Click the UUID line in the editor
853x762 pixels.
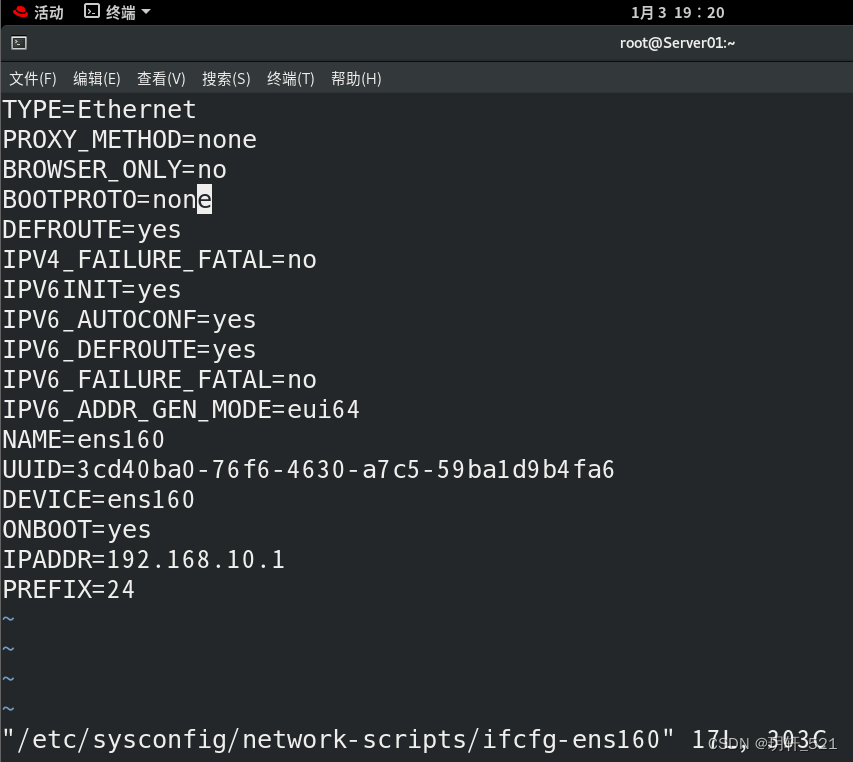coord(308,470)
